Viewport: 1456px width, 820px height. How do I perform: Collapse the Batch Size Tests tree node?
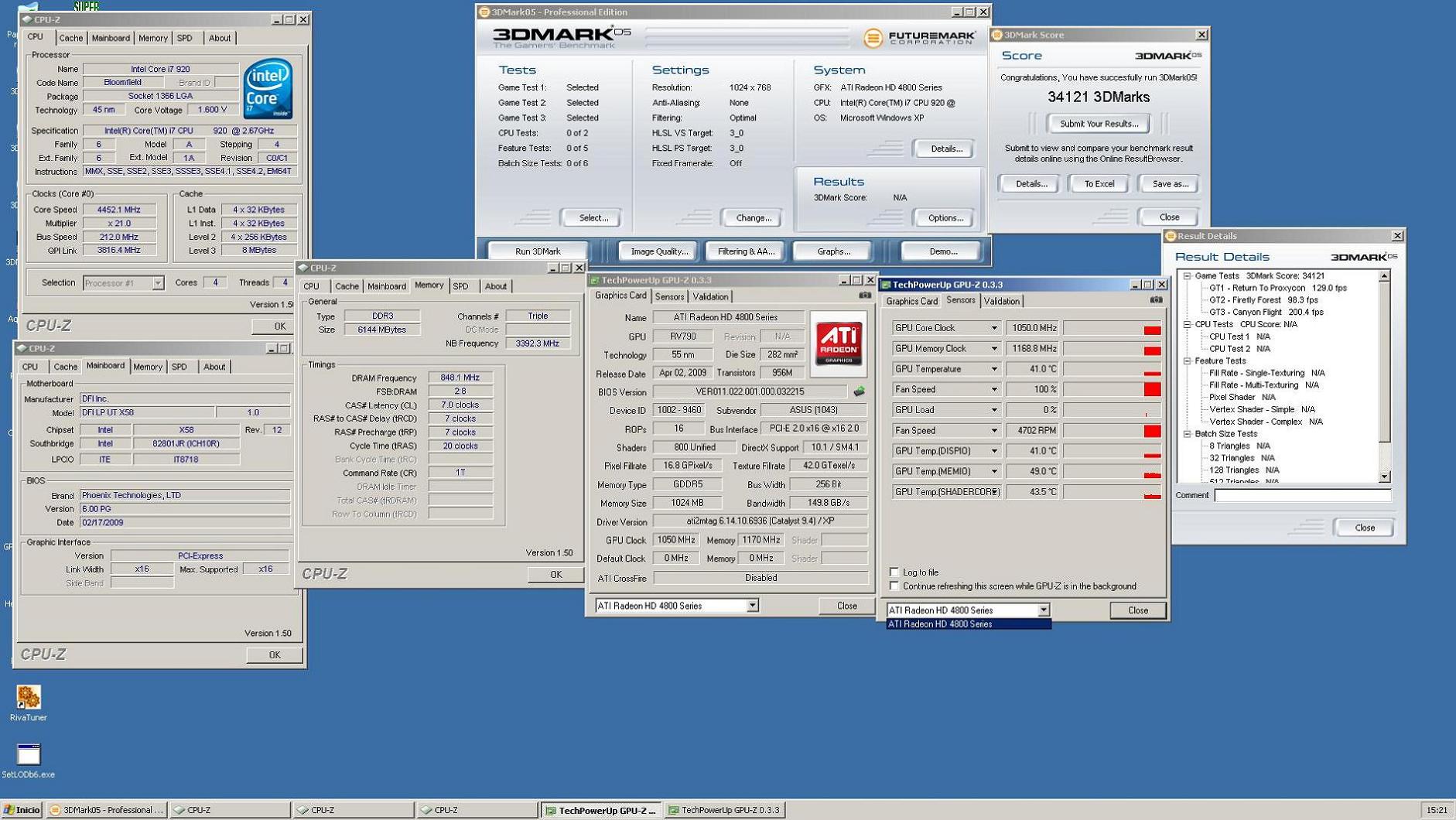tap(1188, 434)
